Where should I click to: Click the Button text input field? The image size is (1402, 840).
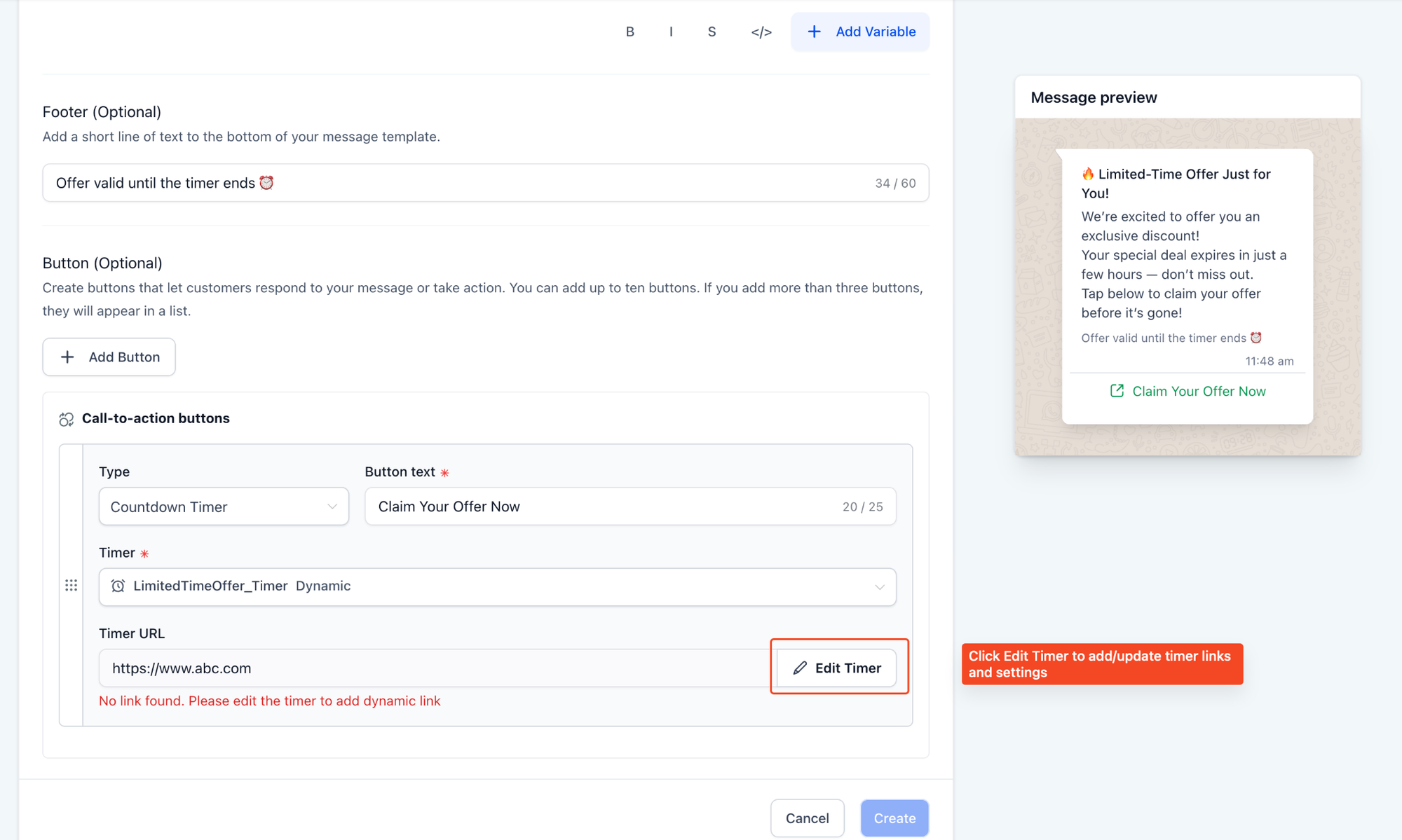click(x=603, y=507)
